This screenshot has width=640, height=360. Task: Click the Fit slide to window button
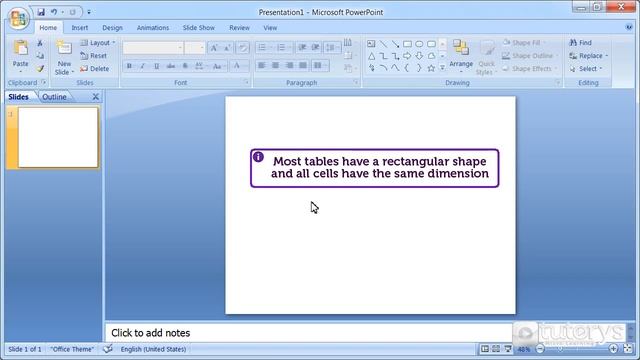628,349
